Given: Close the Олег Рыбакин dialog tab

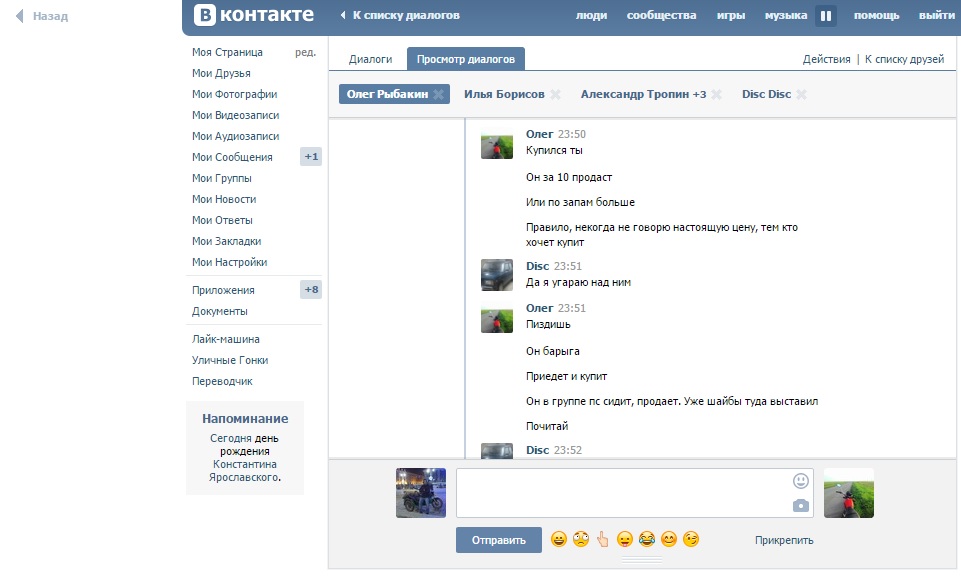Looking at the screenshot, I should (439, 94).
